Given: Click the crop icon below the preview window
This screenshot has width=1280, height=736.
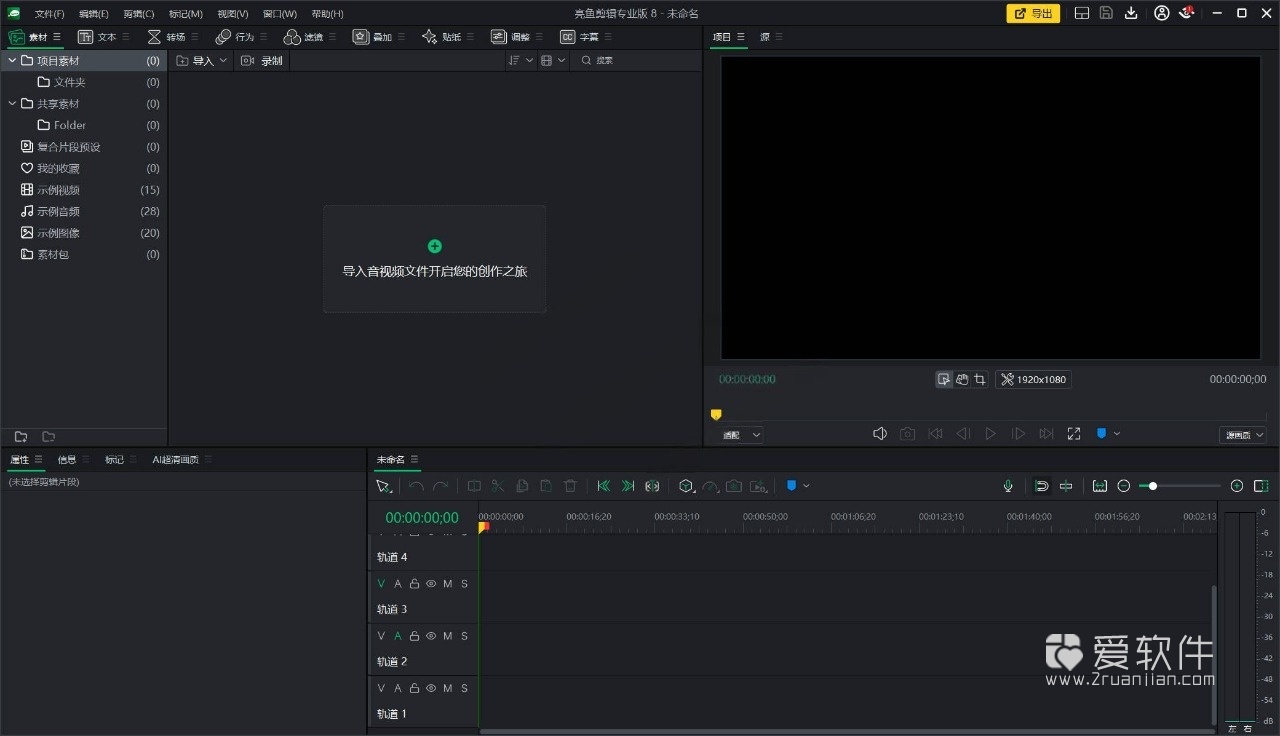Looking at the screenshot, I should click(979, 379).
